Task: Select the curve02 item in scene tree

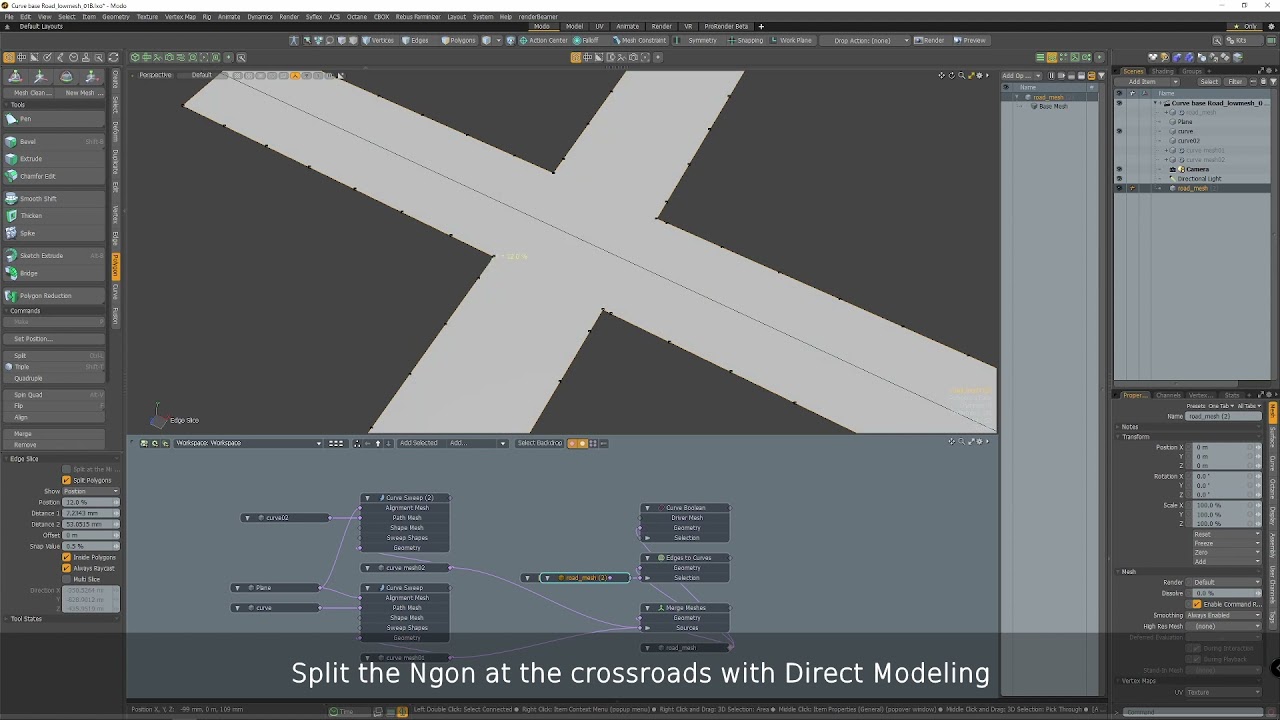Action: (x=1188, y=141)
